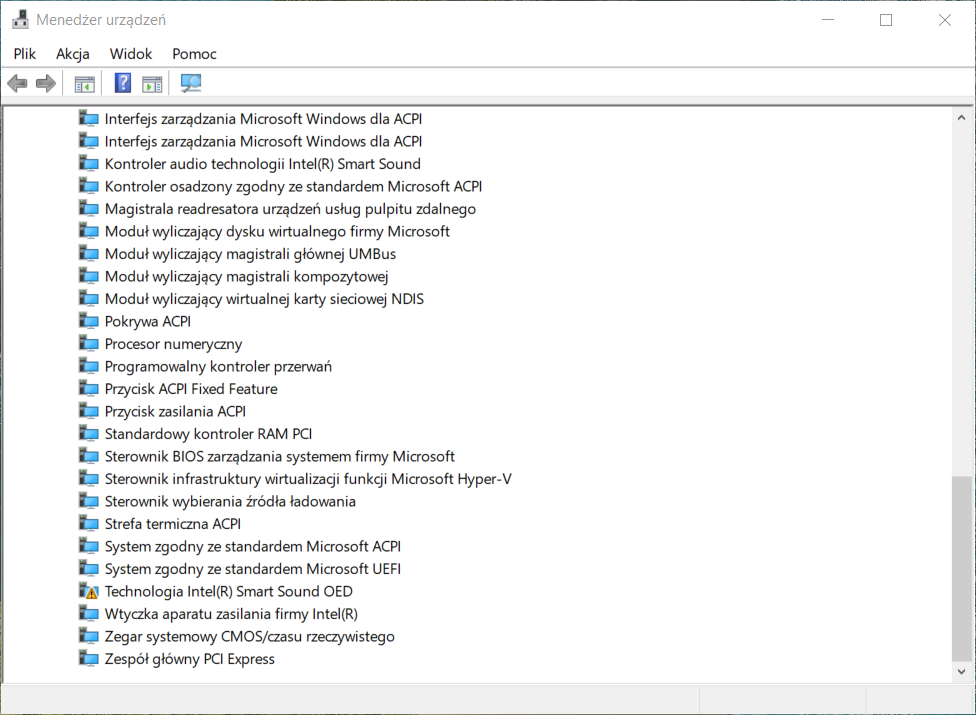This screenshot has width=976, height=715.
Task: Open the Pomoc menu
Action: coord(194,54)
